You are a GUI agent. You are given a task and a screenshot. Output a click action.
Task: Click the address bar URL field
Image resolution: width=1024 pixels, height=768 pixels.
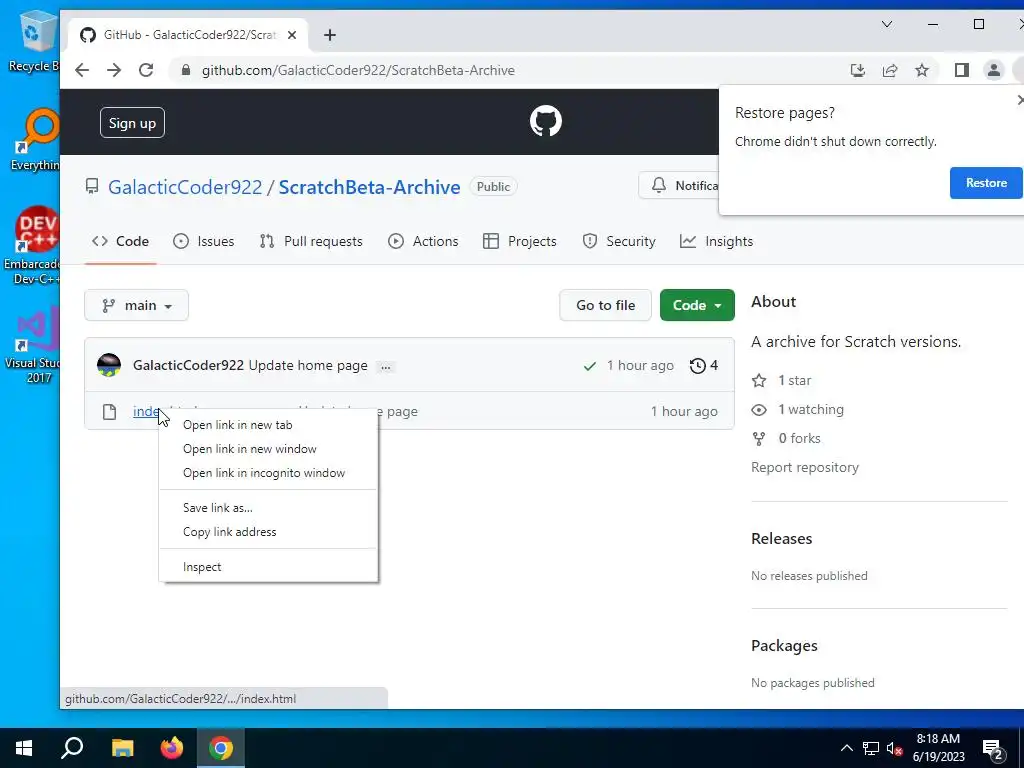coord(509,71)
